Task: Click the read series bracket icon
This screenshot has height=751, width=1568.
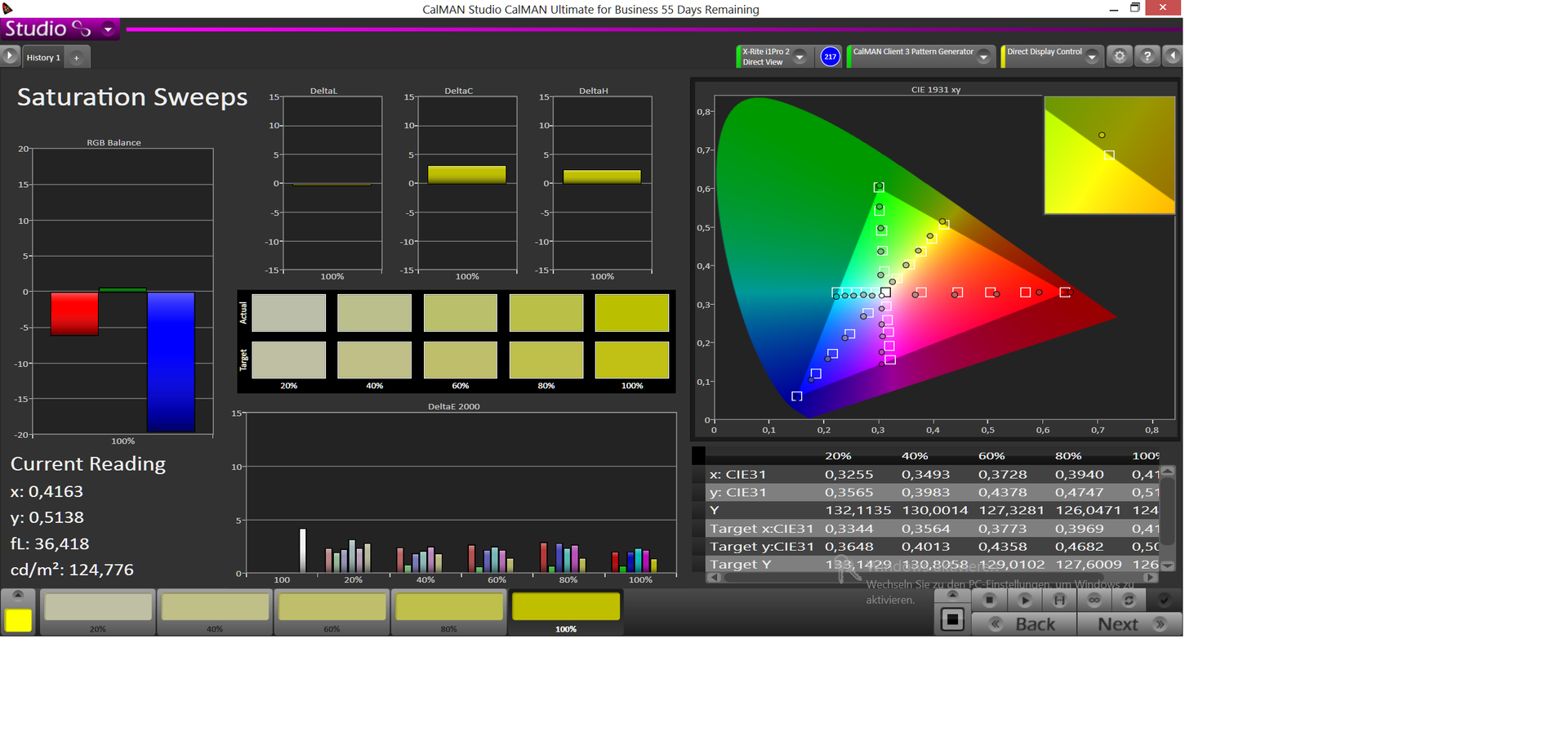Action: (x=1059, y=600)
